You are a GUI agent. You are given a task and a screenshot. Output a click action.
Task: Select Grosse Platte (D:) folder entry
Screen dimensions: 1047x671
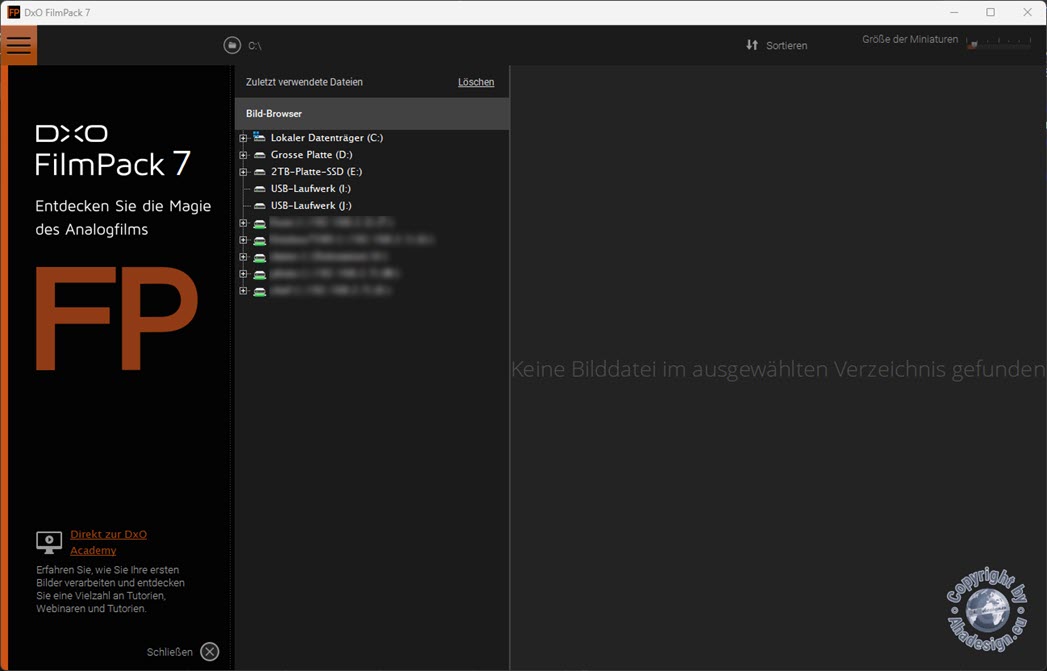tap(311, 155)
